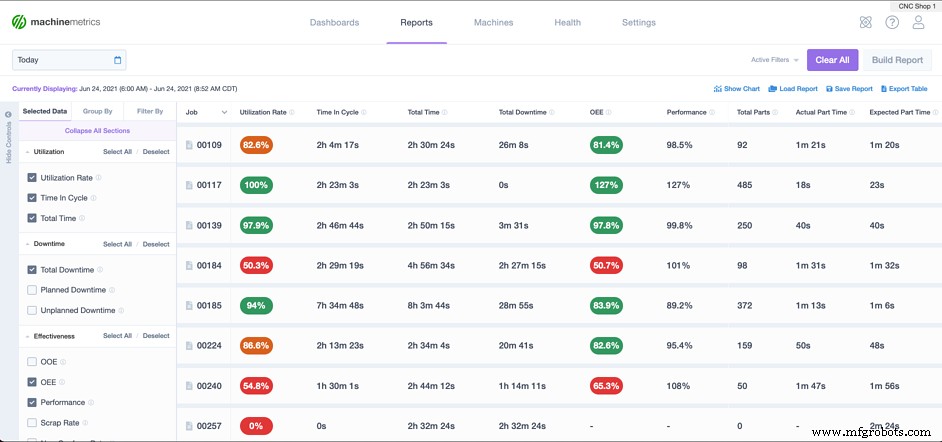Click the Export Table link
942x442 pixels.
click(904, 89)
